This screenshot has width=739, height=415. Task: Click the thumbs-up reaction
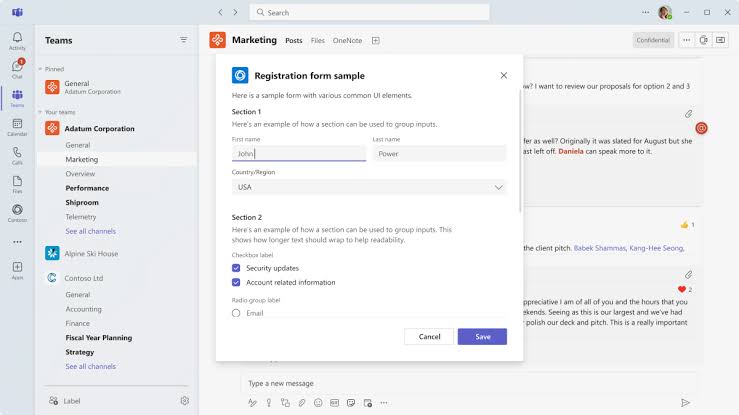click(x=687, y=225)
